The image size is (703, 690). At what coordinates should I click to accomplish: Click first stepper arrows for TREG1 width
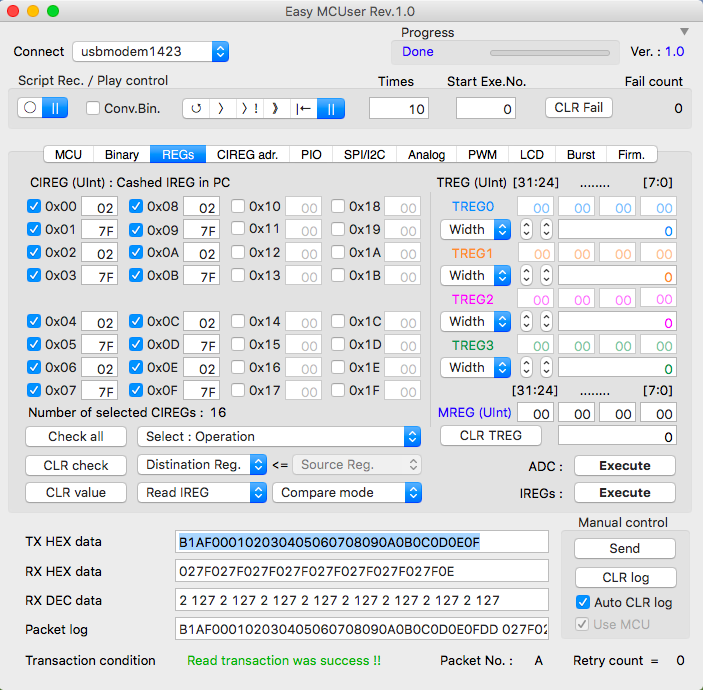pos(526,275)
